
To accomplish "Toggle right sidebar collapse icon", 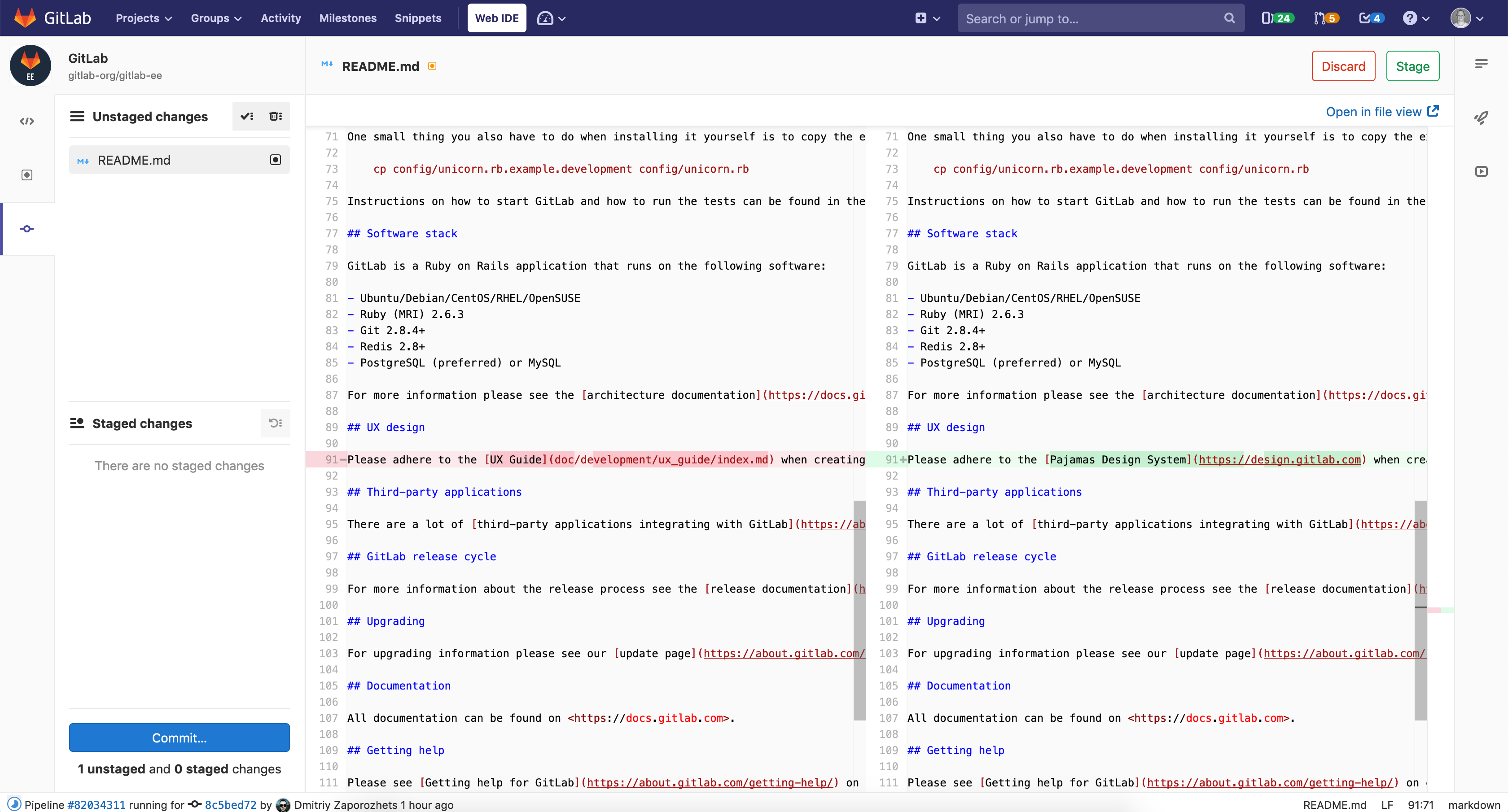I will (1481, 64).
